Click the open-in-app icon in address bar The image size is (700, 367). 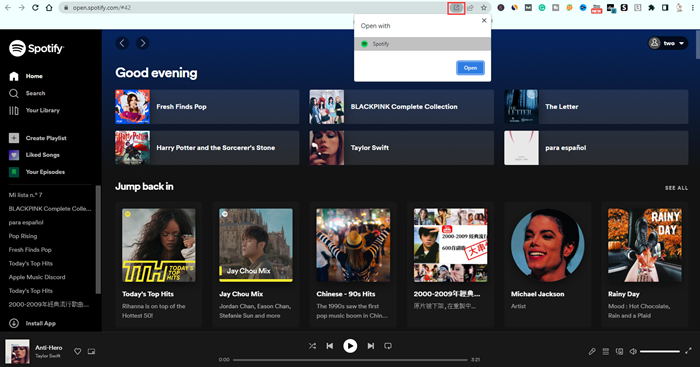tap(456, 8)
